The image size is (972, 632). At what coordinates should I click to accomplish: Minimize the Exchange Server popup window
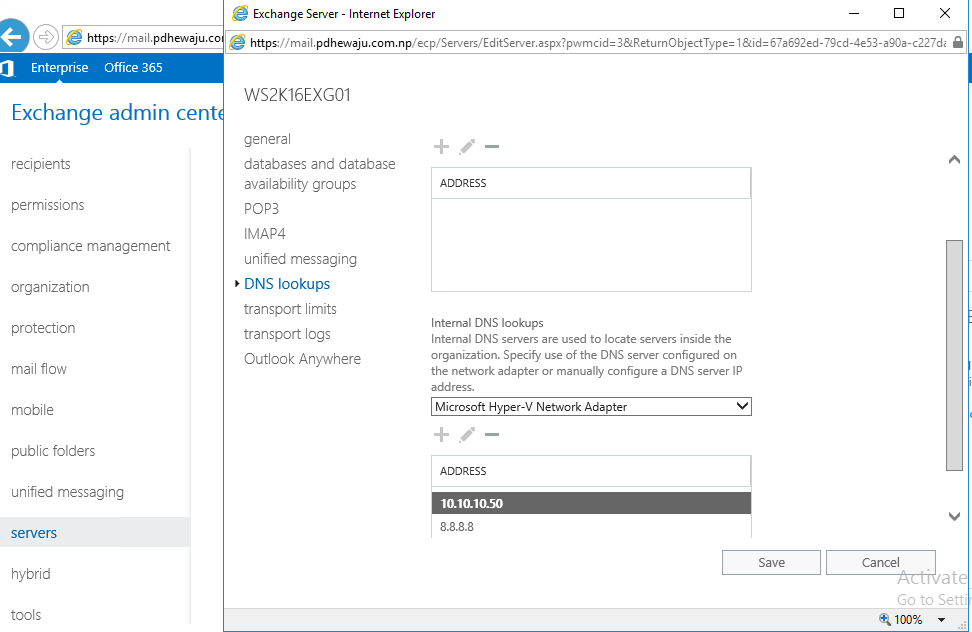pos(854,13)
